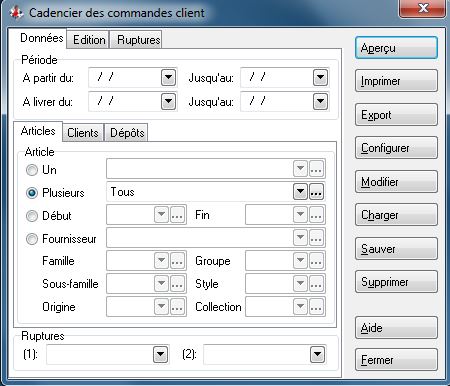Open the Ruptures (2) dropdown
This screenshot has width=450, height=386.
[x=317, y=354]
